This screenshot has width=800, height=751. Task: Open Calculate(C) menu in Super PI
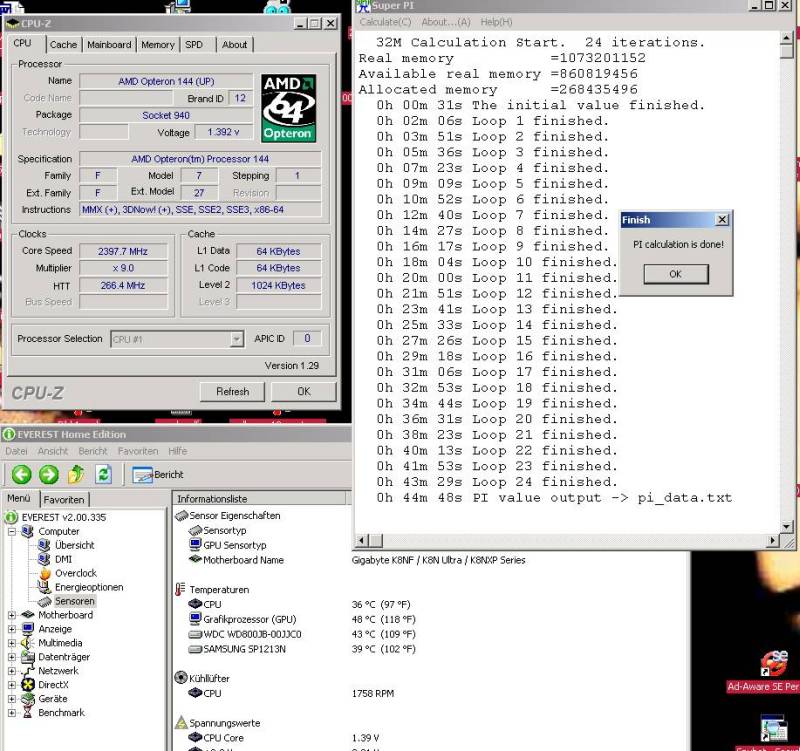click(385, 22)
